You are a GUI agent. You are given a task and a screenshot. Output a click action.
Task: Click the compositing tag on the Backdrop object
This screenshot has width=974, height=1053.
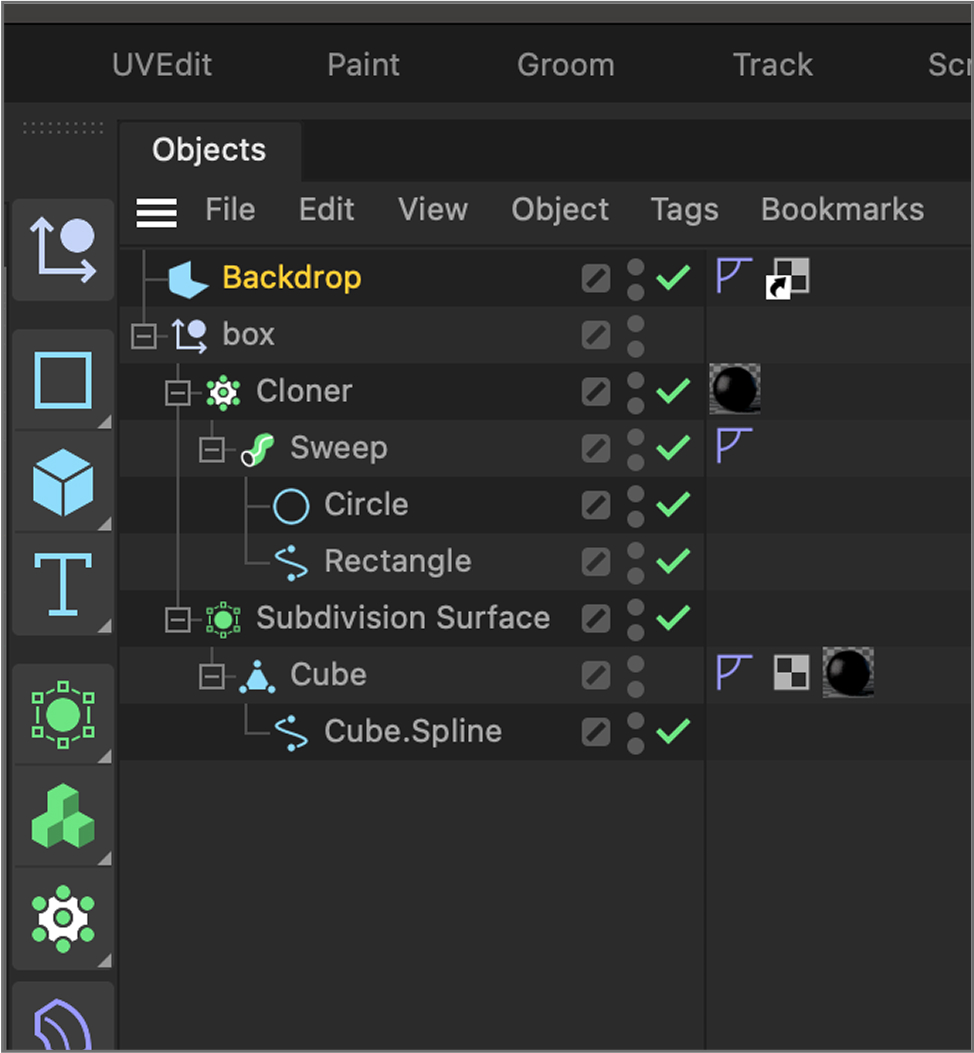pyautogui.click(x=787, y=276)
